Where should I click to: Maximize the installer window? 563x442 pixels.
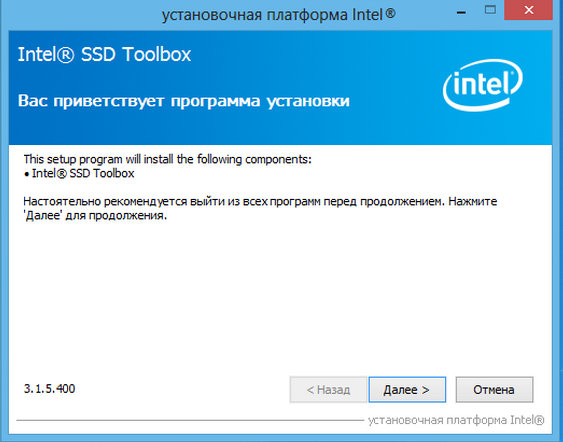(x=490, y=10)
